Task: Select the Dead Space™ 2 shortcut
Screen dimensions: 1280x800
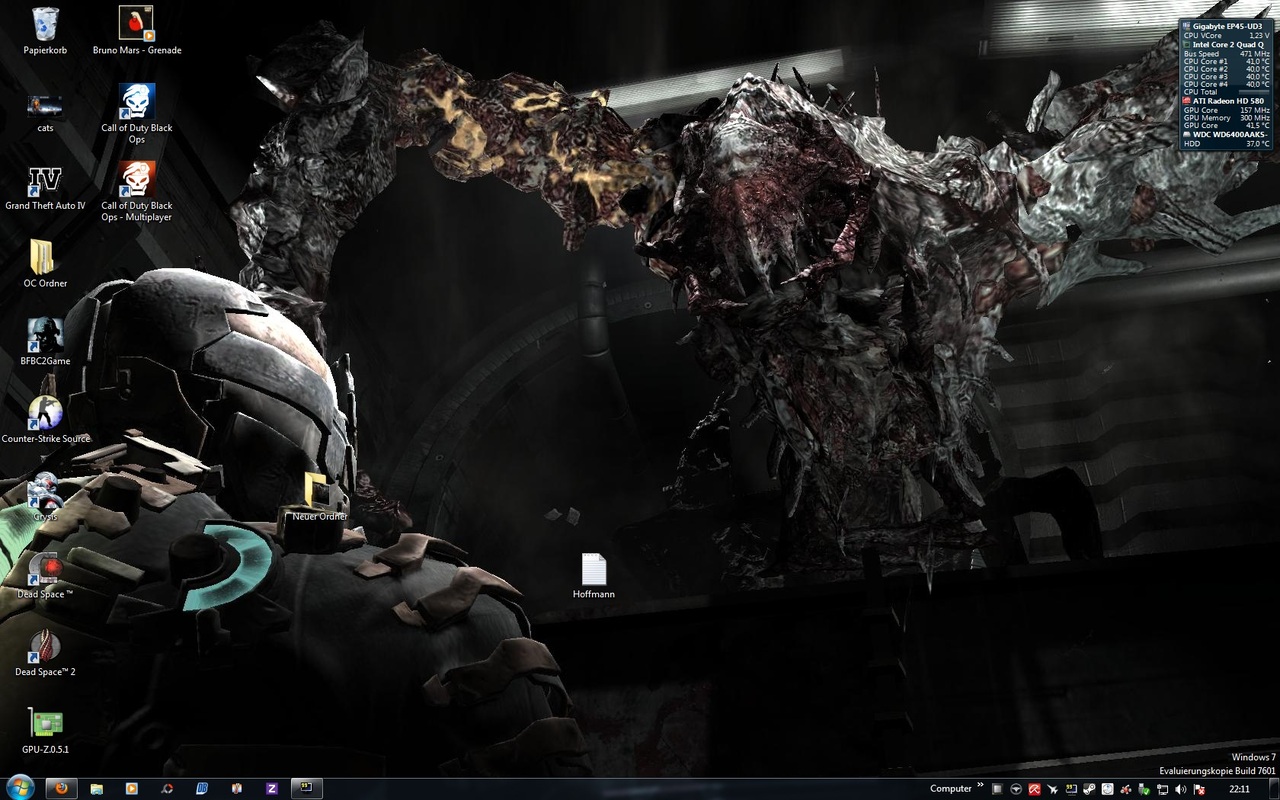Action: pos(45,652)
